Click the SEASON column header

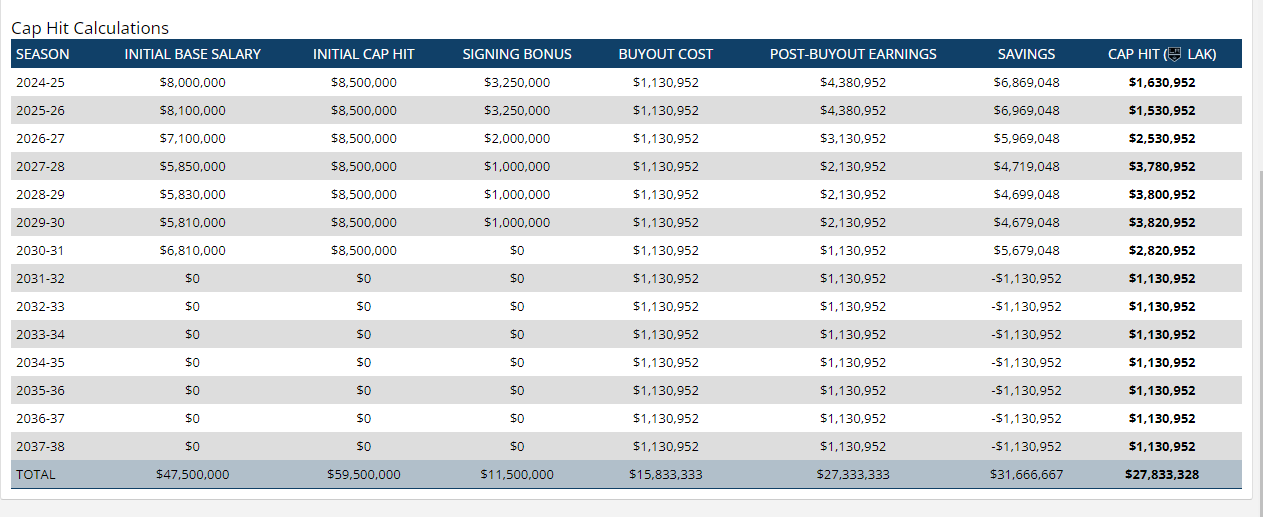point(43,54)
